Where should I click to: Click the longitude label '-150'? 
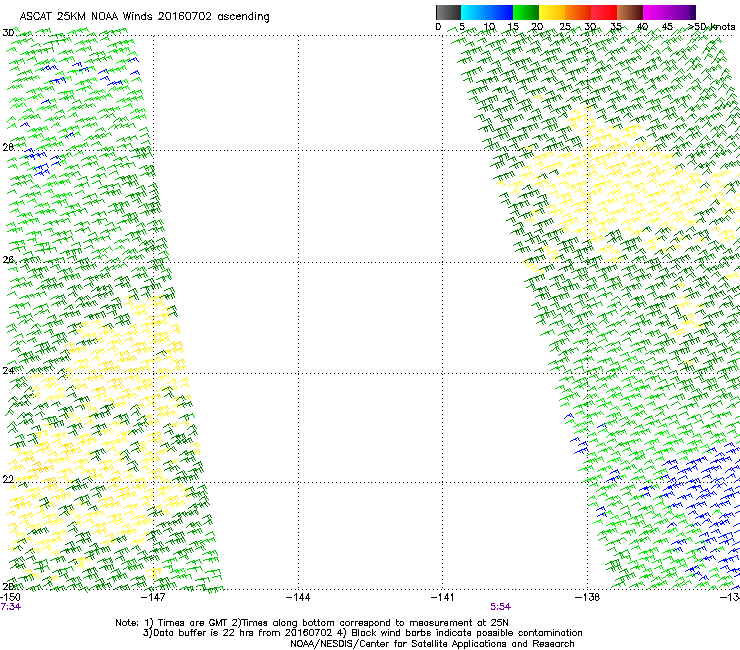pyautogui.click(x=10, y=597)
